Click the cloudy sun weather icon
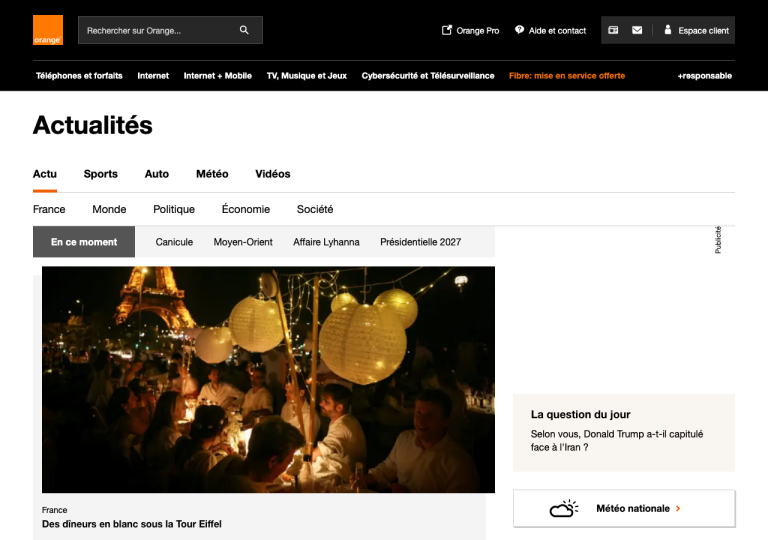This screenshot has height=540, width=768. (563, 508)
